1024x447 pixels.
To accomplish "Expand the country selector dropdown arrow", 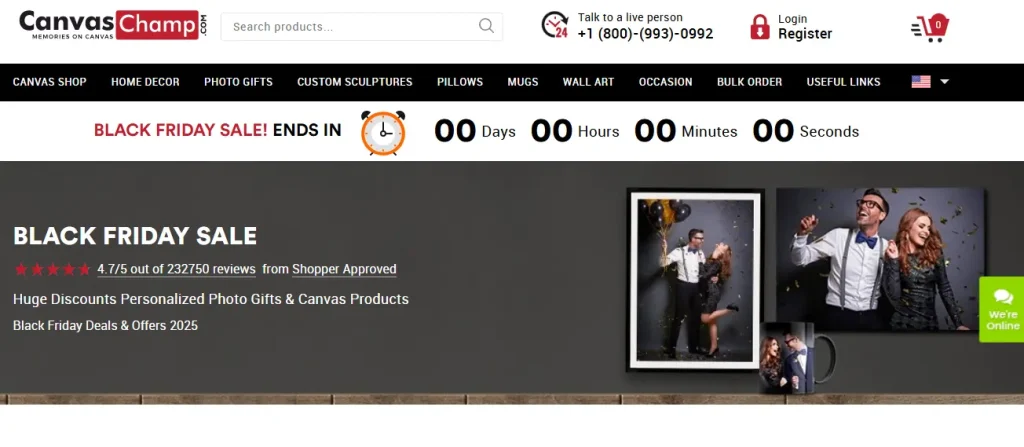I will 944,82.
